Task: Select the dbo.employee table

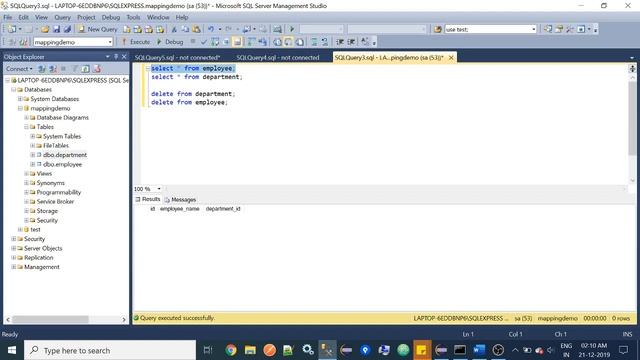Action: click(62, 164)
